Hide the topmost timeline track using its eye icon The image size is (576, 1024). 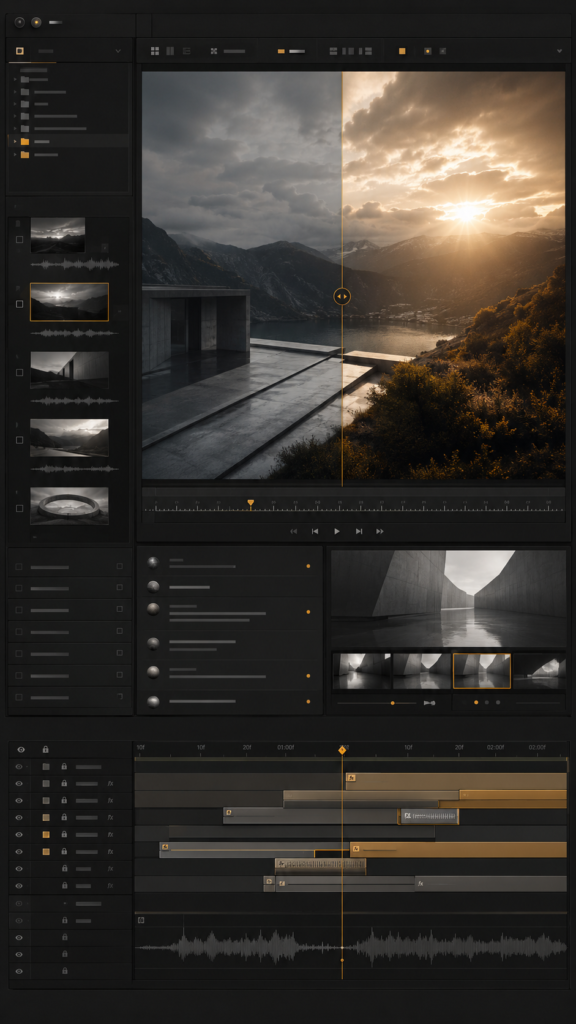coord(19,767)
